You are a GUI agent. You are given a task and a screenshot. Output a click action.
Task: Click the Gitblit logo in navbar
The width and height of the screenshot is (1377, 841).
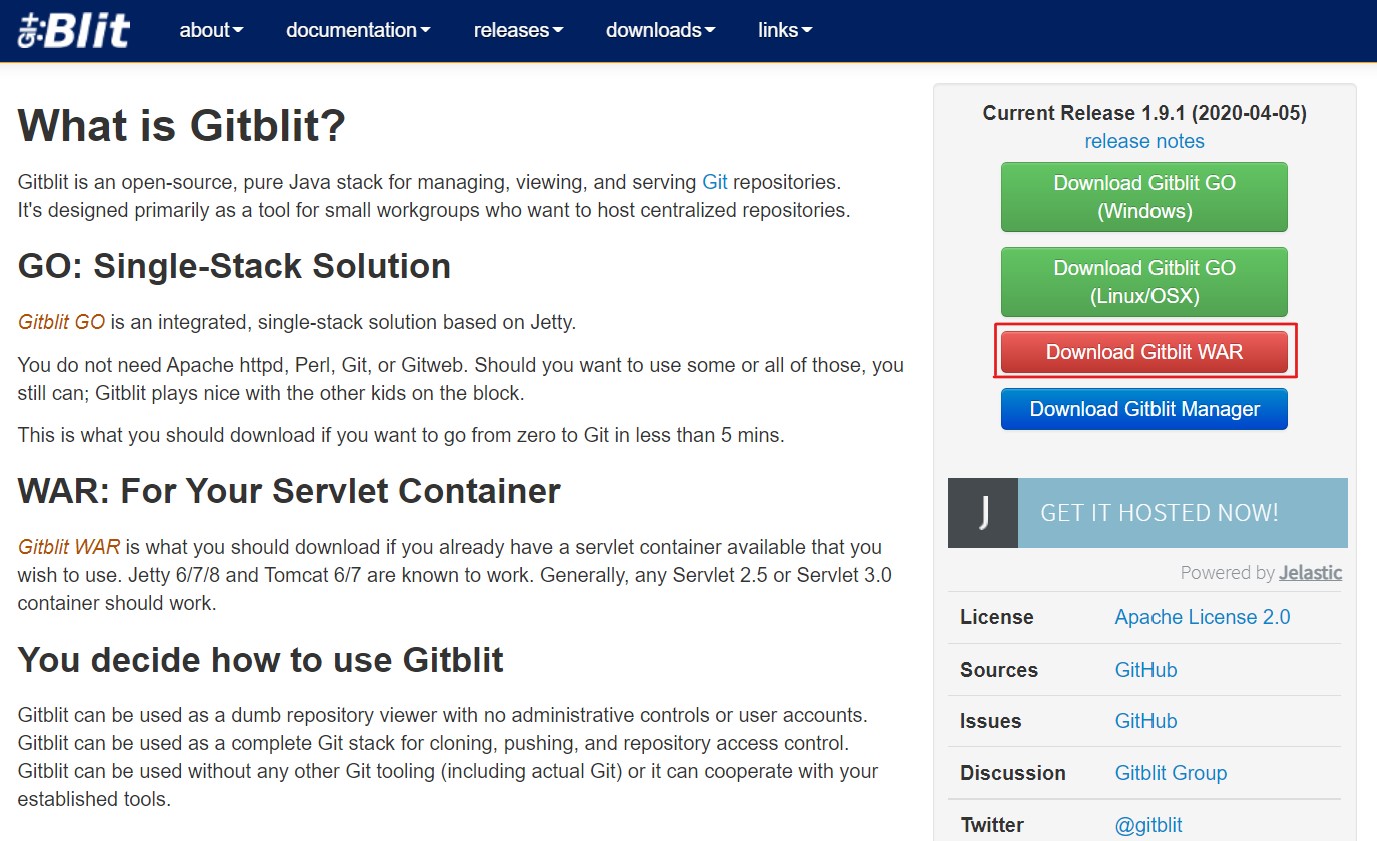coord(74,29)
